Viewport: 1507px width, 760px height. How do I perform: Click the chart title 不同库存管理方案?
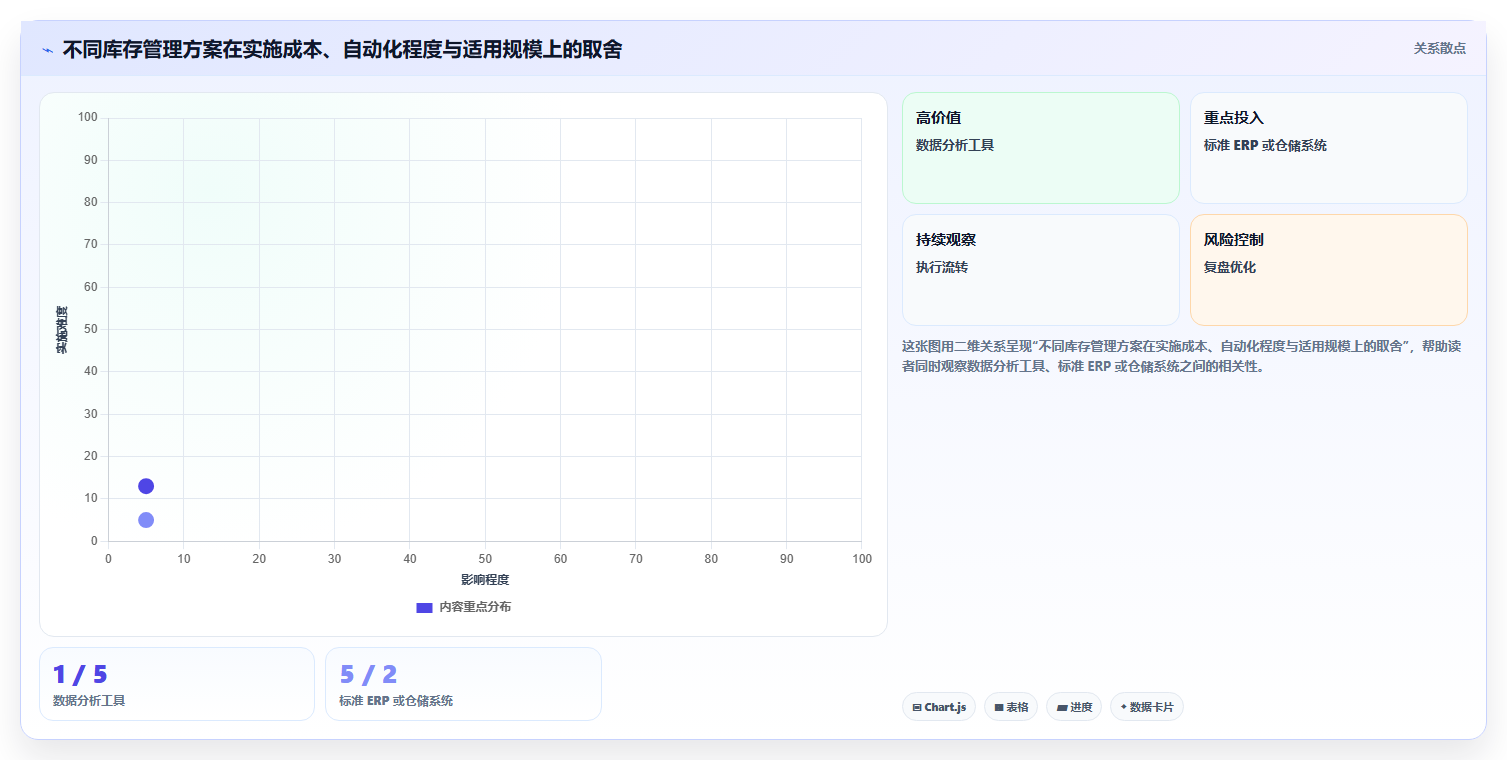click(342, 49)
